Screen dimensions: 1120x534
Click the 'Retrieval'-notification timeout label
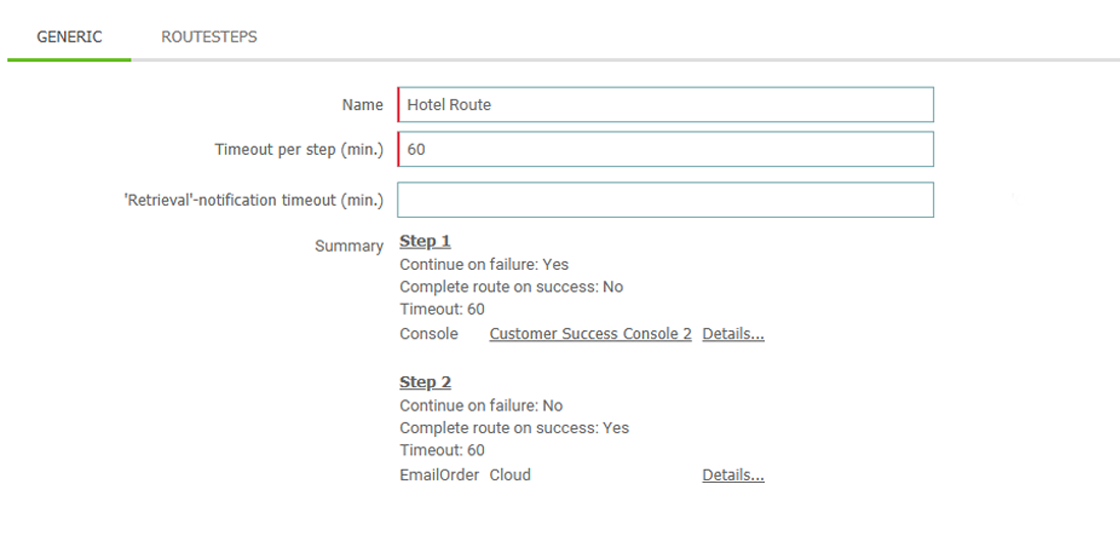[x=254, y=201]
